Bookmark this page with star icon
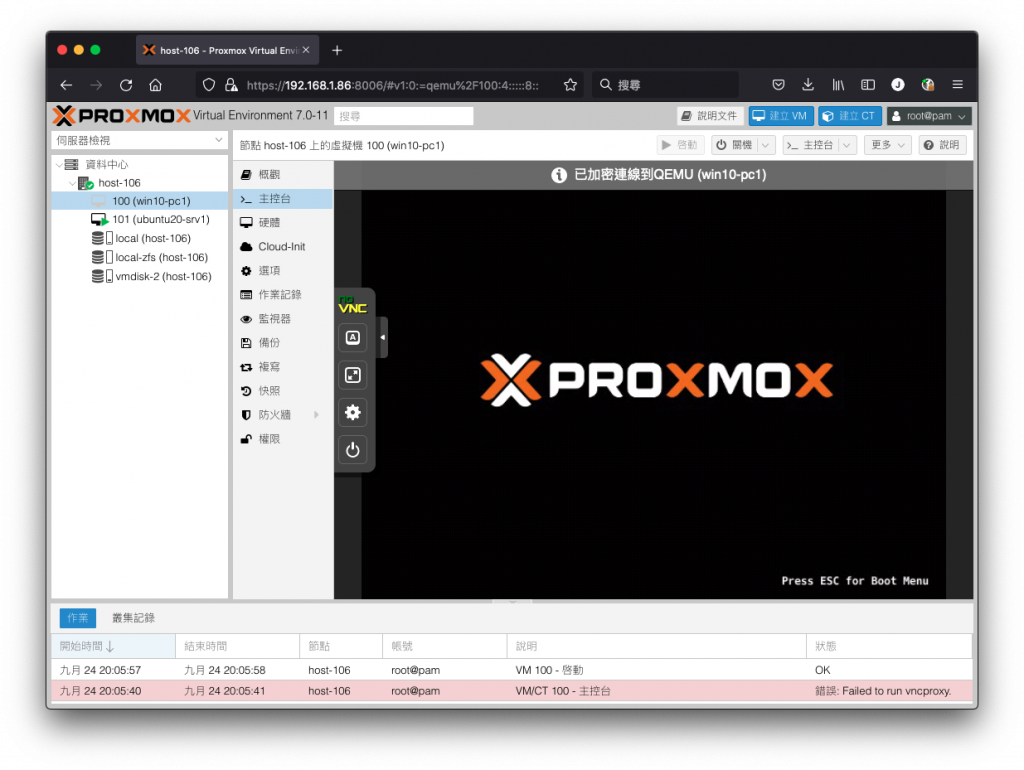 point(570,85)
